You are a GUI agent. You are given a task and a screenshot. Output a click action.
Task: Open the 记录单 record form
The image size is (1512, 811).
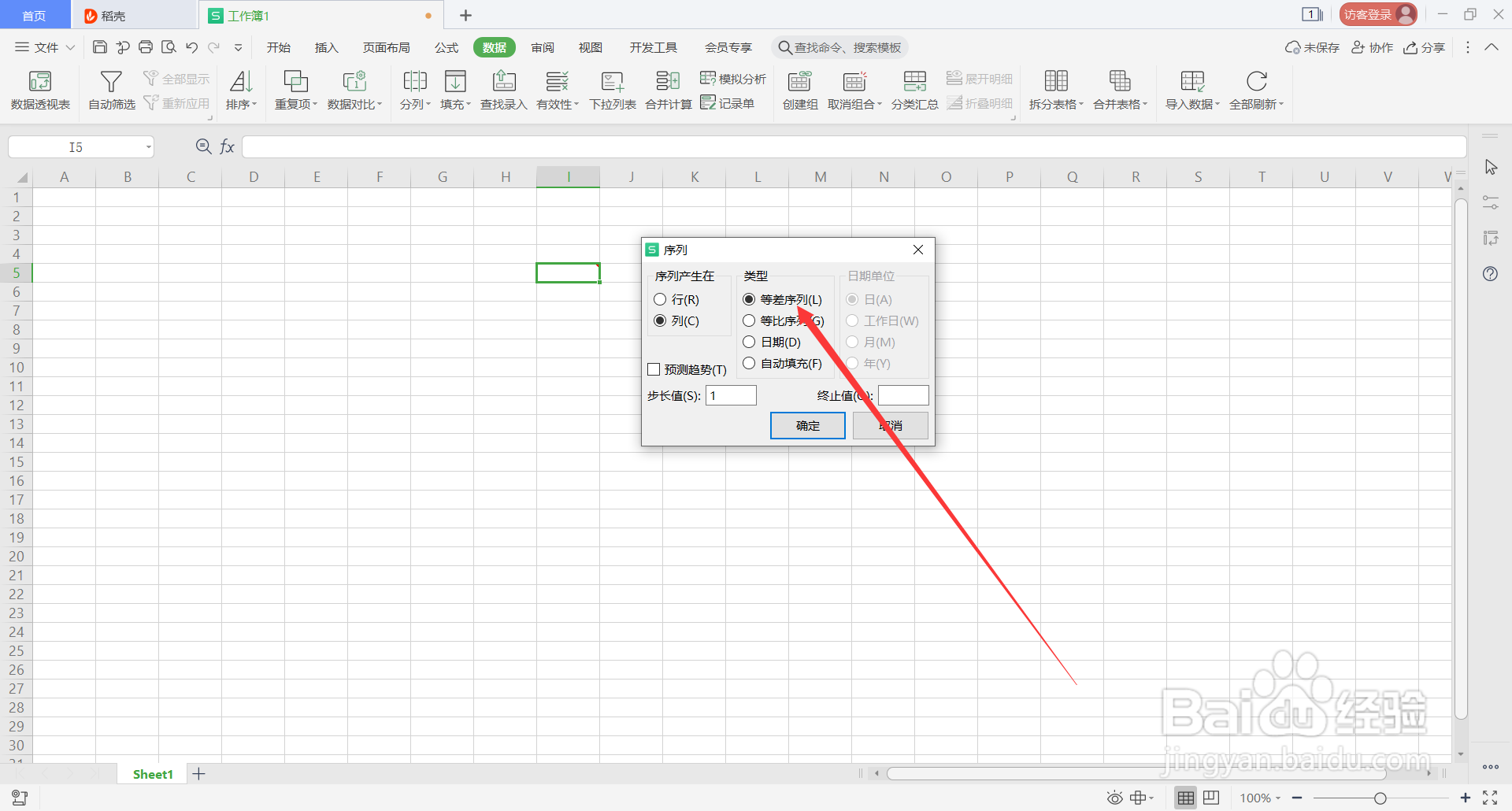tap(728, 103)
